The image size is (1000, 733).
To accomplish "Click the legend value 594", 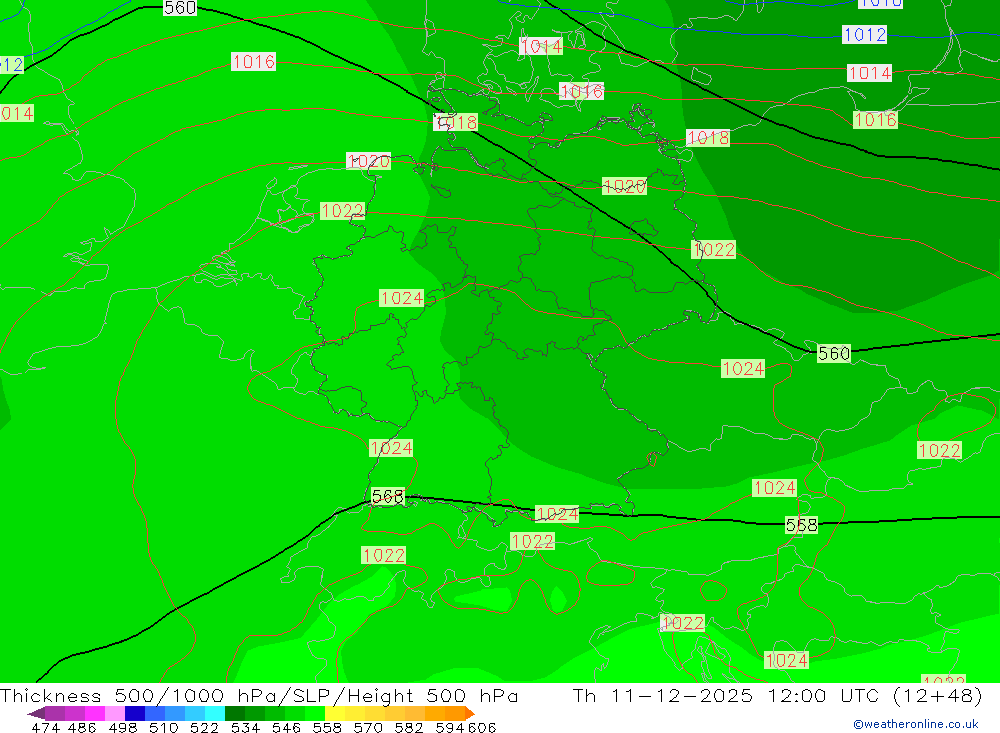I will coord(449,727).
